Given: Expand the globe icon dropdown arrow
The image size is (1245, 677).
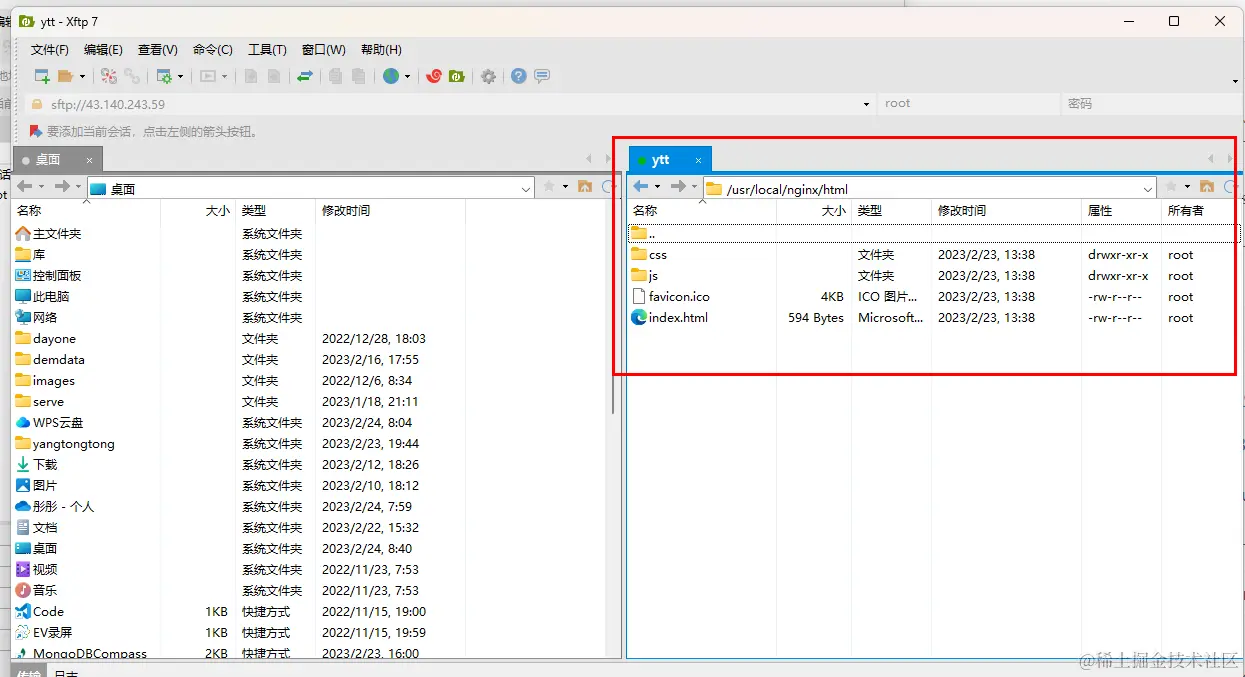Looking at the screenshot, I should click(x=407, y=76).
